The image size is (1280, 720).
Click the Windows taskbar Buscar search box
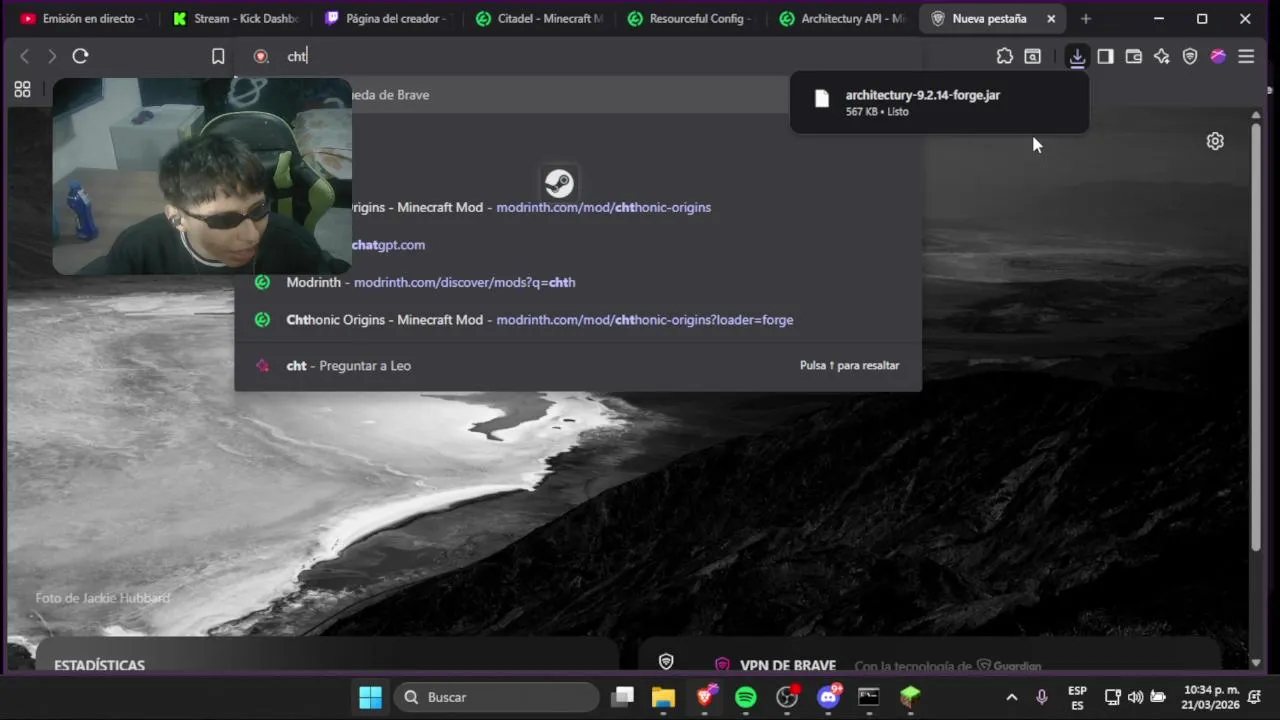(497, 697)
